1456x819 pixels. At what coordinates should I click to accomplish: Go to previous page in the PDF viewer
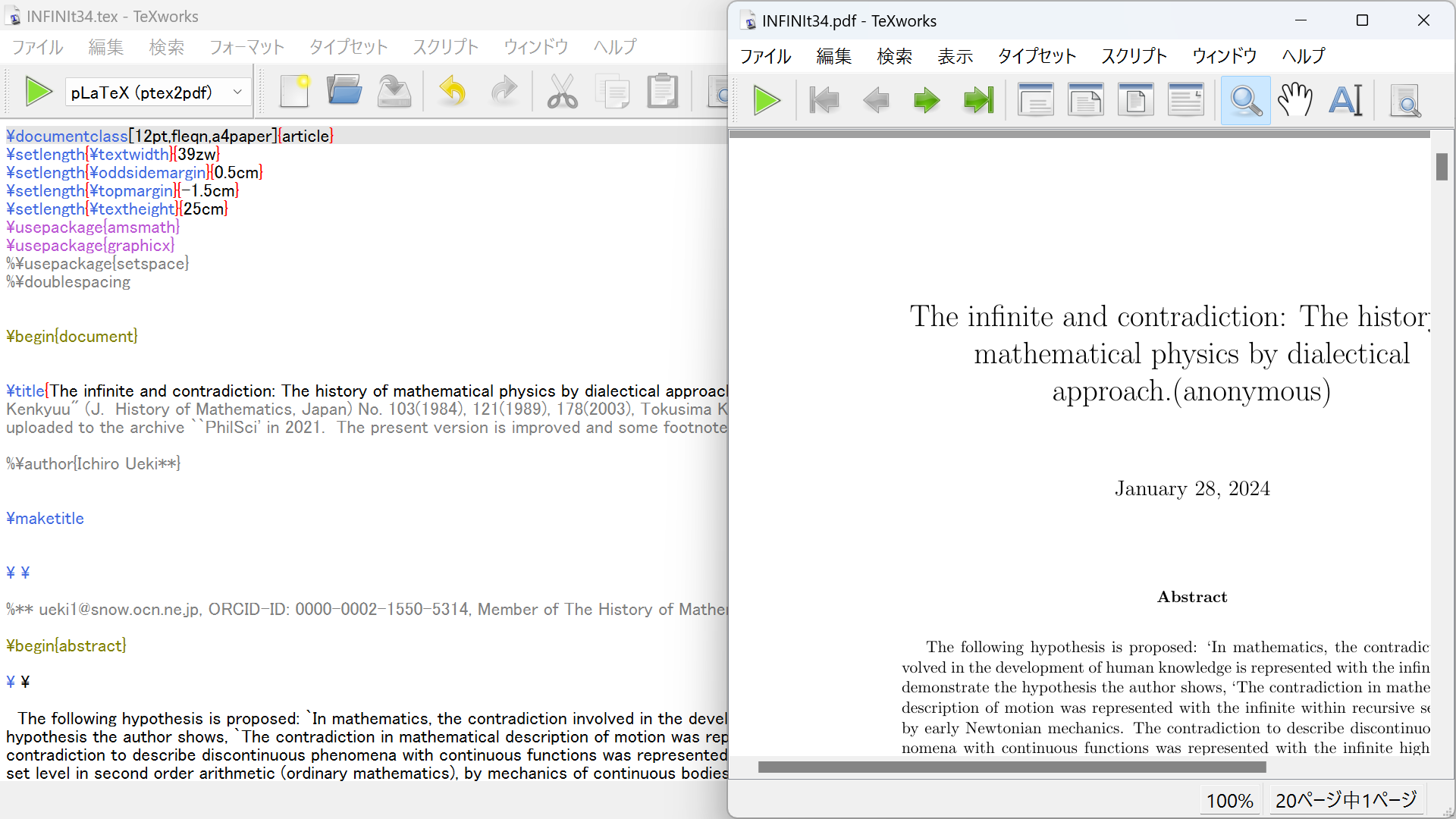876,100
